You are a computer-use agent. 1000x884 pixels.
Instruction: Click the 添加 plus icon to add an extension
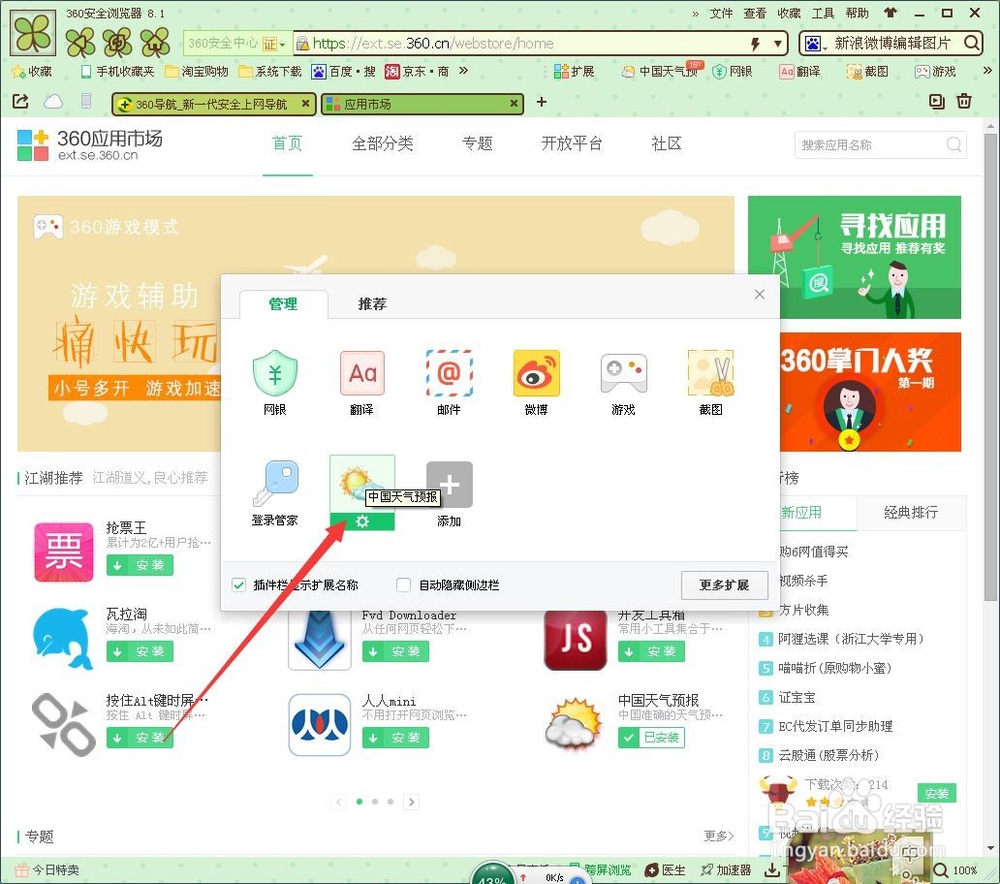coord(448,483)
